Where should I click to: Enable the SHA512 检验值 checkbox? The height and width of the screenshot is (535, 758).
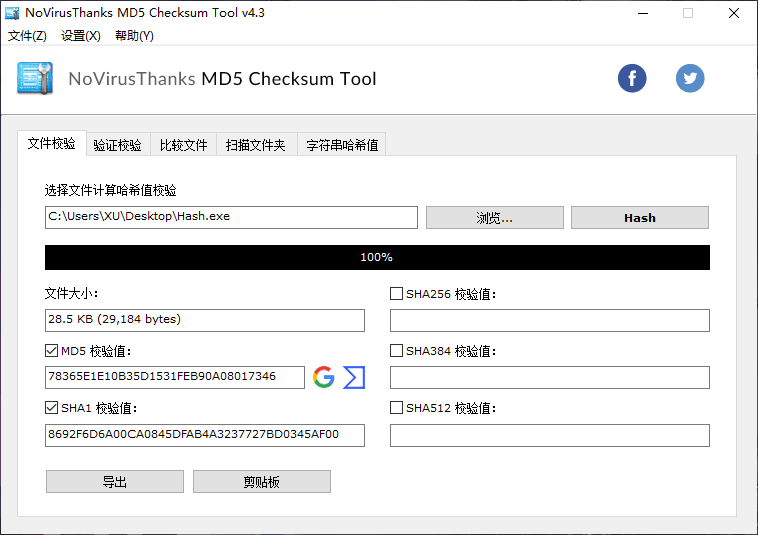point(396,408)
